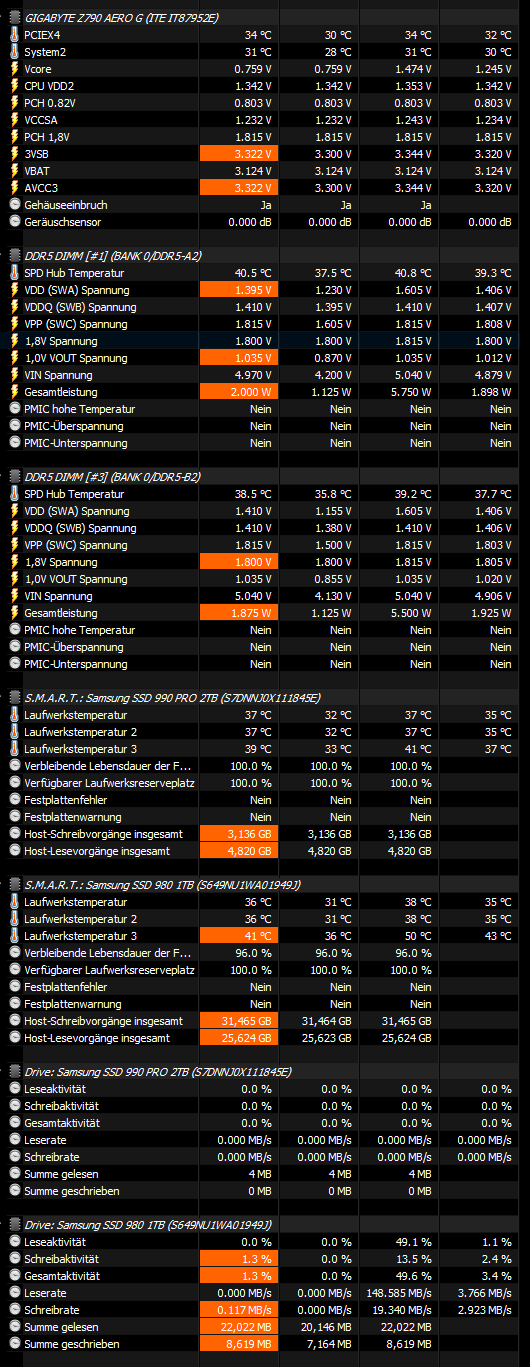
Task: Click SSD 980 Leserate average 3.766 MB/s
Action: coord(485,1293)
